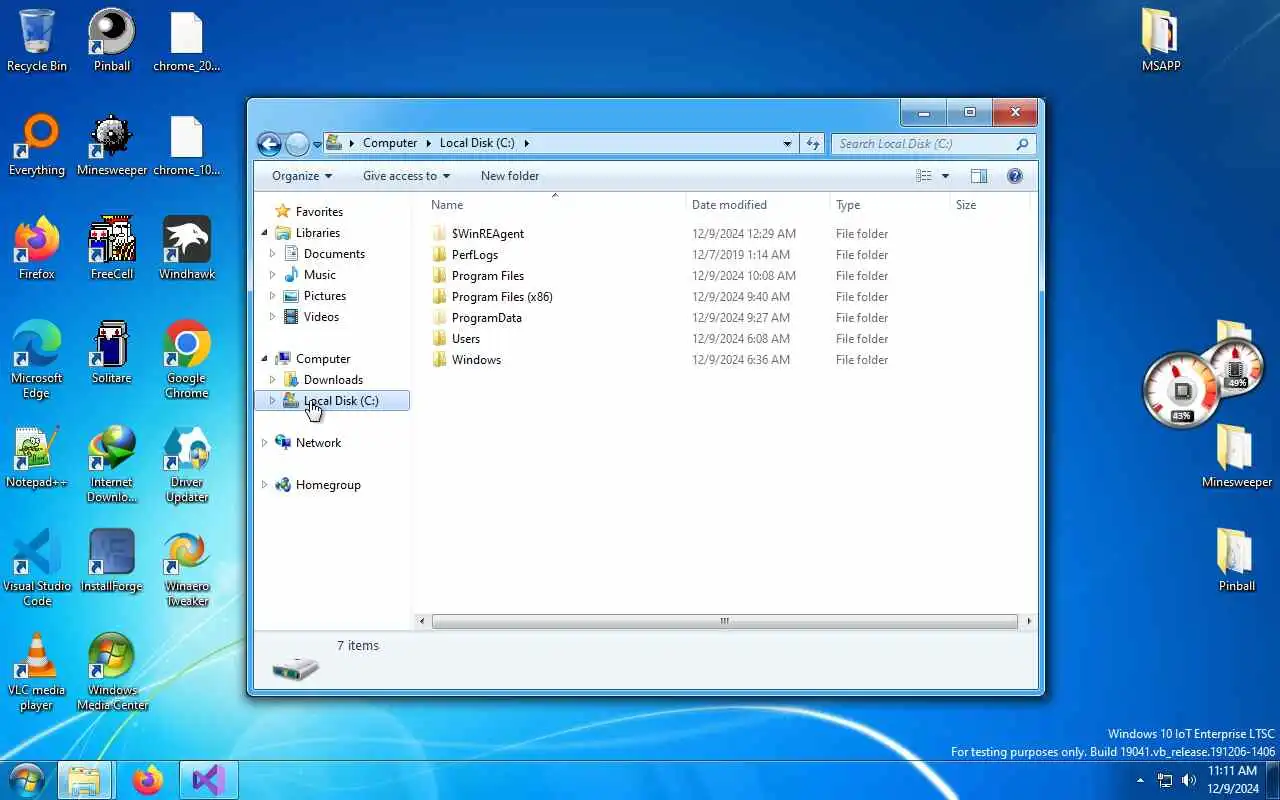This screenshot has height=800, width=1280.
Task: Launch Minesweeper shortcut in left desktop column
Action: coord(112,145)
